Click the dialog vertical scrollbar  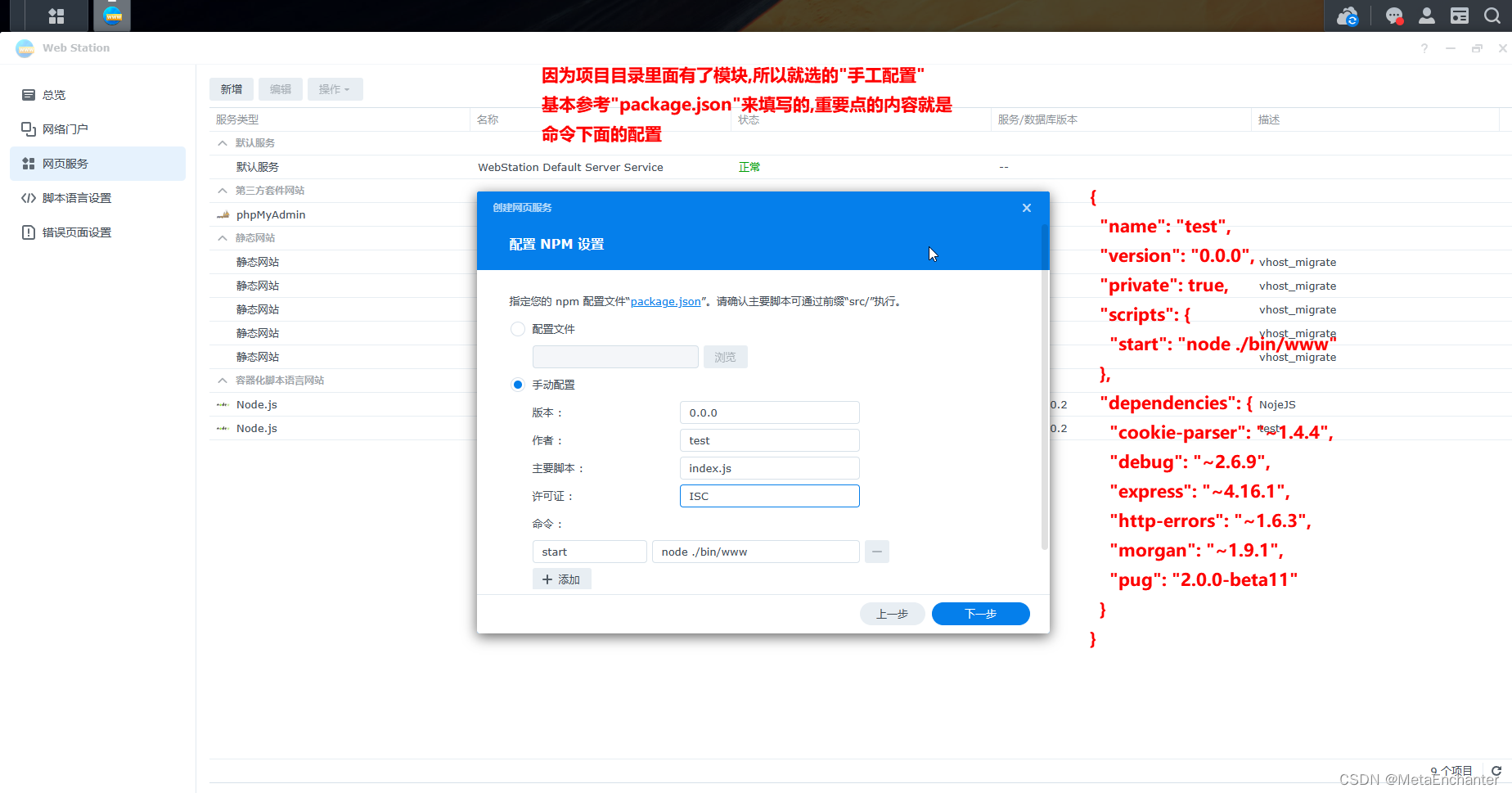point(1044,385)
